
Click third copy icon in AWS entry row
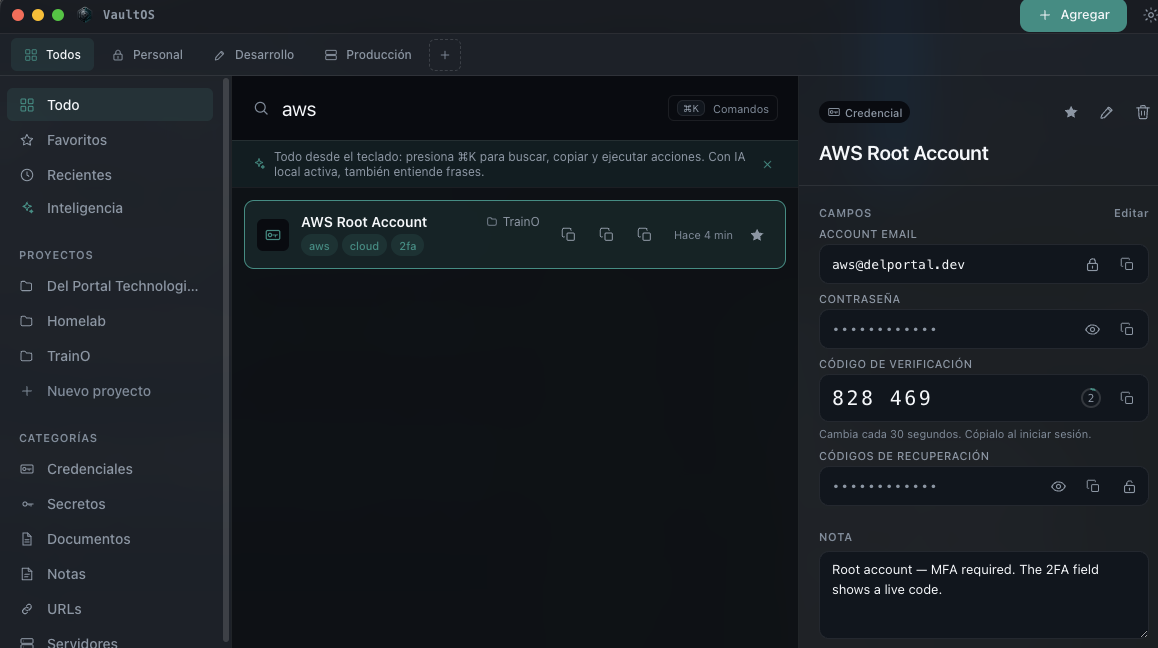644,234
